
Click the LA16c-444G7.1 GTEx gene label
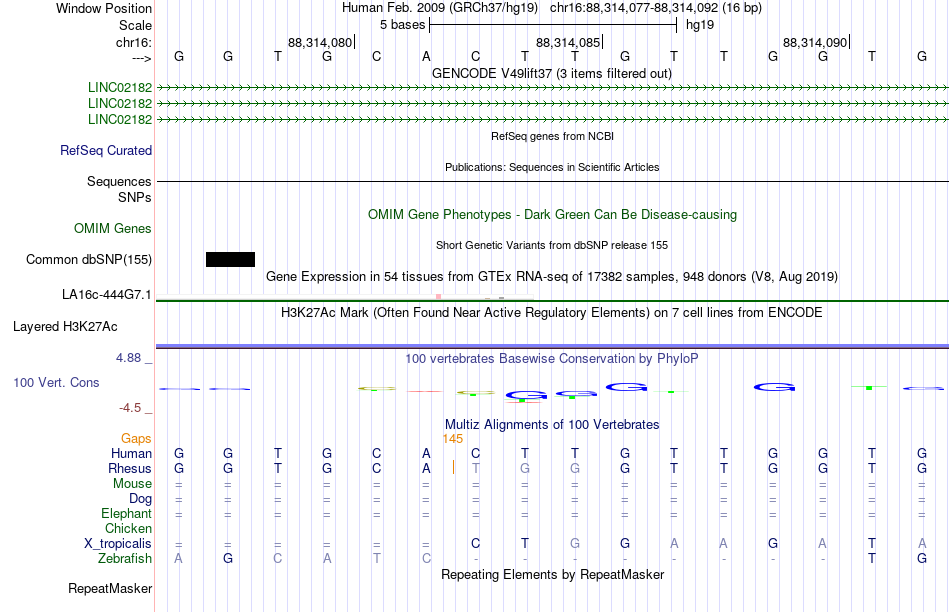107,294
